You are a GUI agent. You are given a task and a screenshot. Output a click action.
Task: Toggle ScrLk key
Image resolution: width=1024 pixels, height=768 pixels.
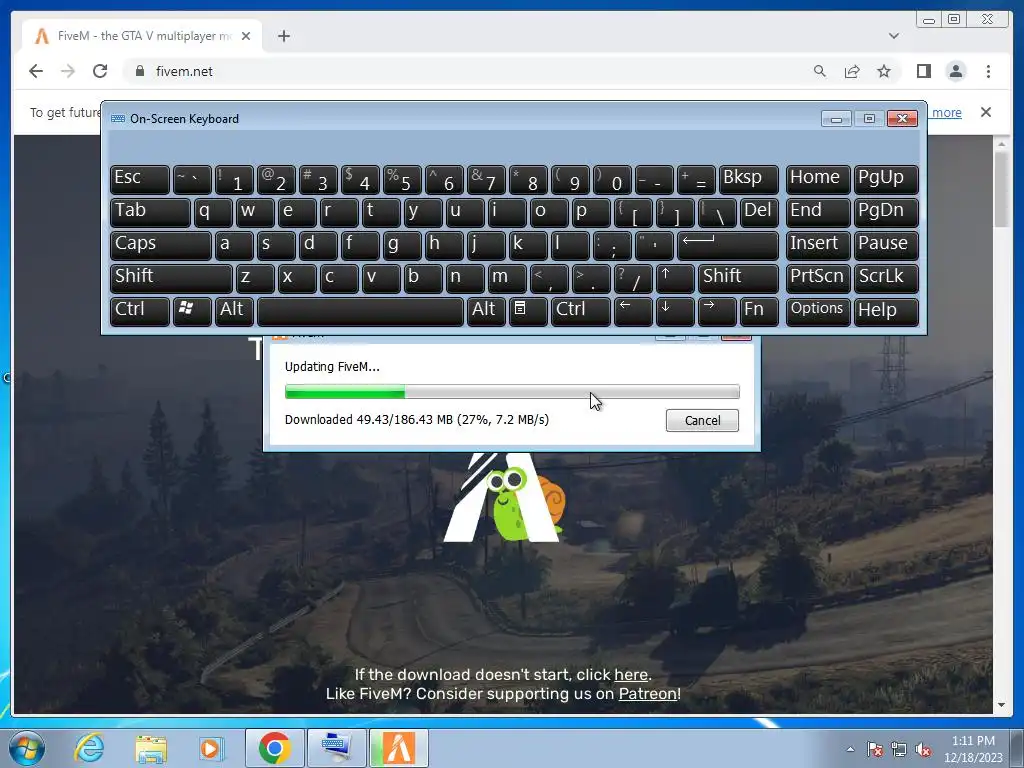886,278
